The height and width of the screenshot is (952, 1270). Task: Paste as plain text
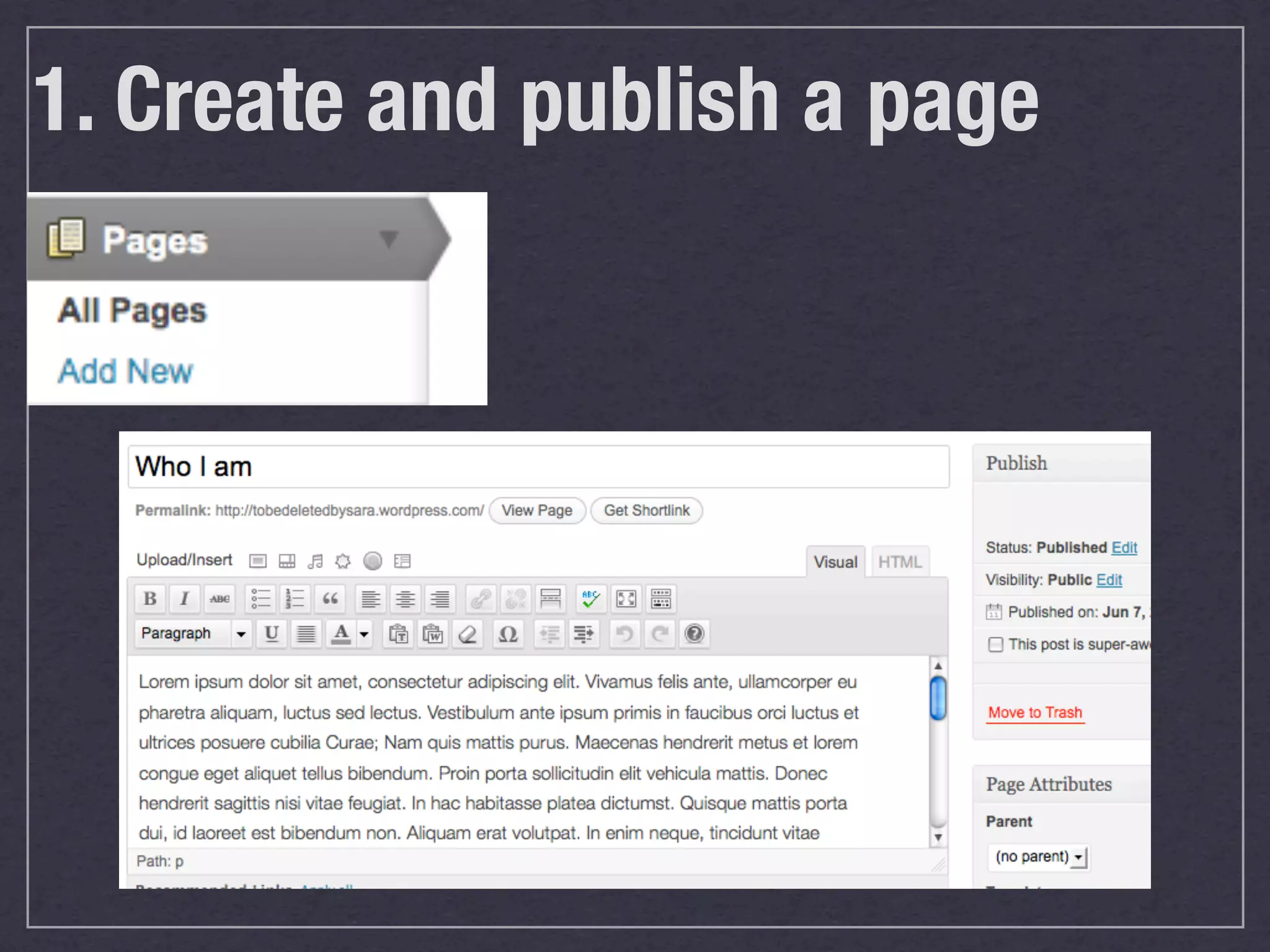[398, 633]
